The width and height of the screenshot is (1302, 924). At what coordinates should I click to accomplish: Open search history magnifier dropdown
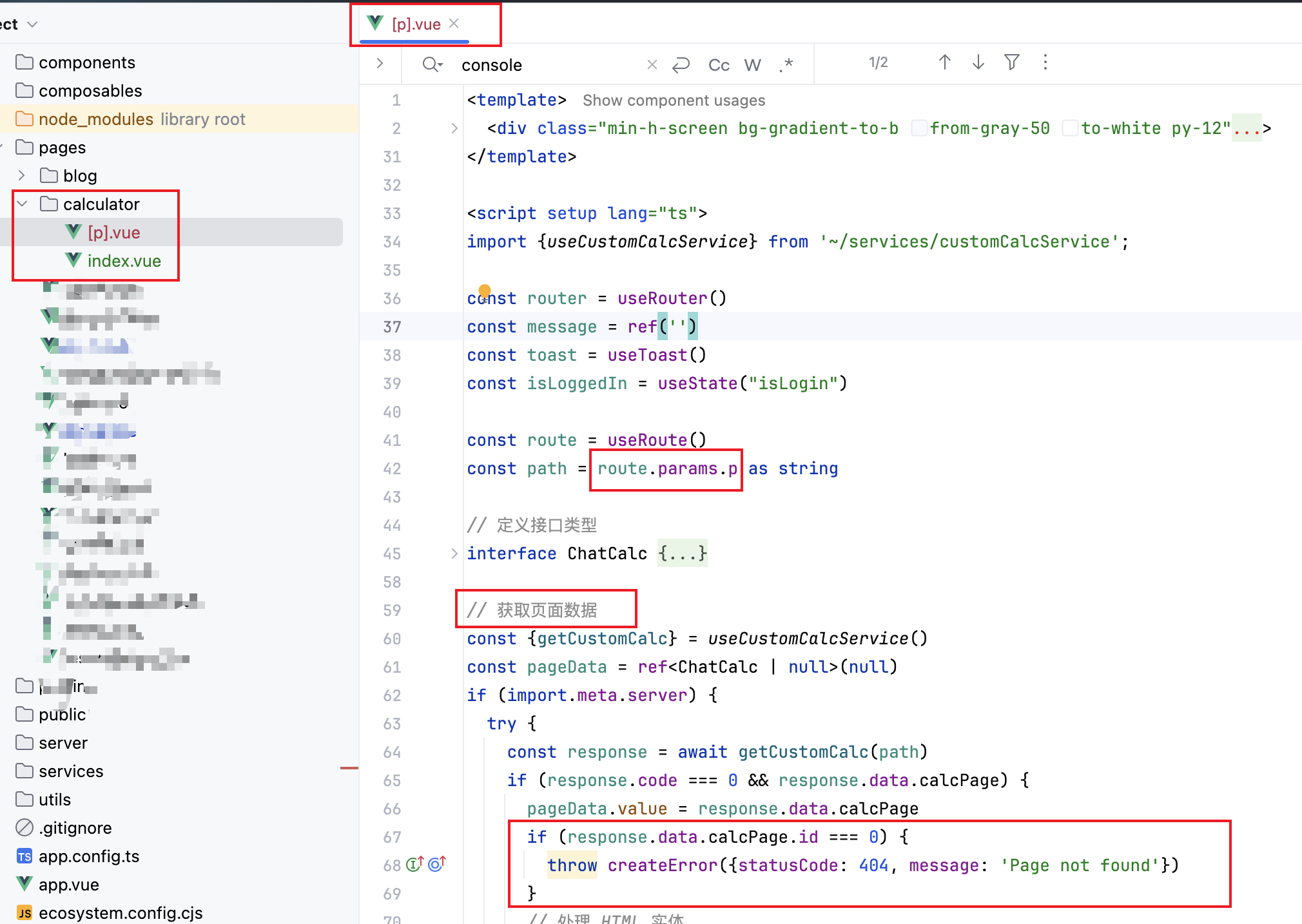point(432,64)
